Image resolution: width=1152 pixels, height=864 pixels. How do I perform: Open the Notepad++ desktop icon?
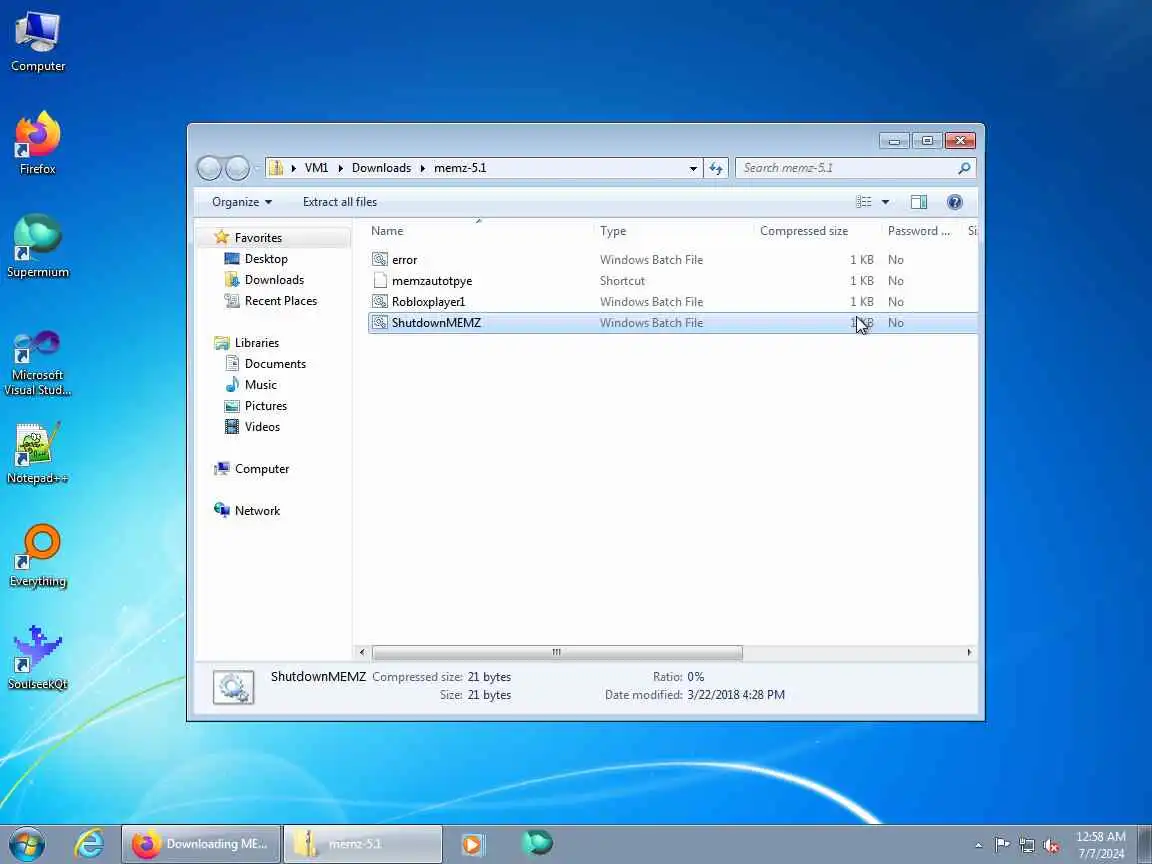click(37, 453)
